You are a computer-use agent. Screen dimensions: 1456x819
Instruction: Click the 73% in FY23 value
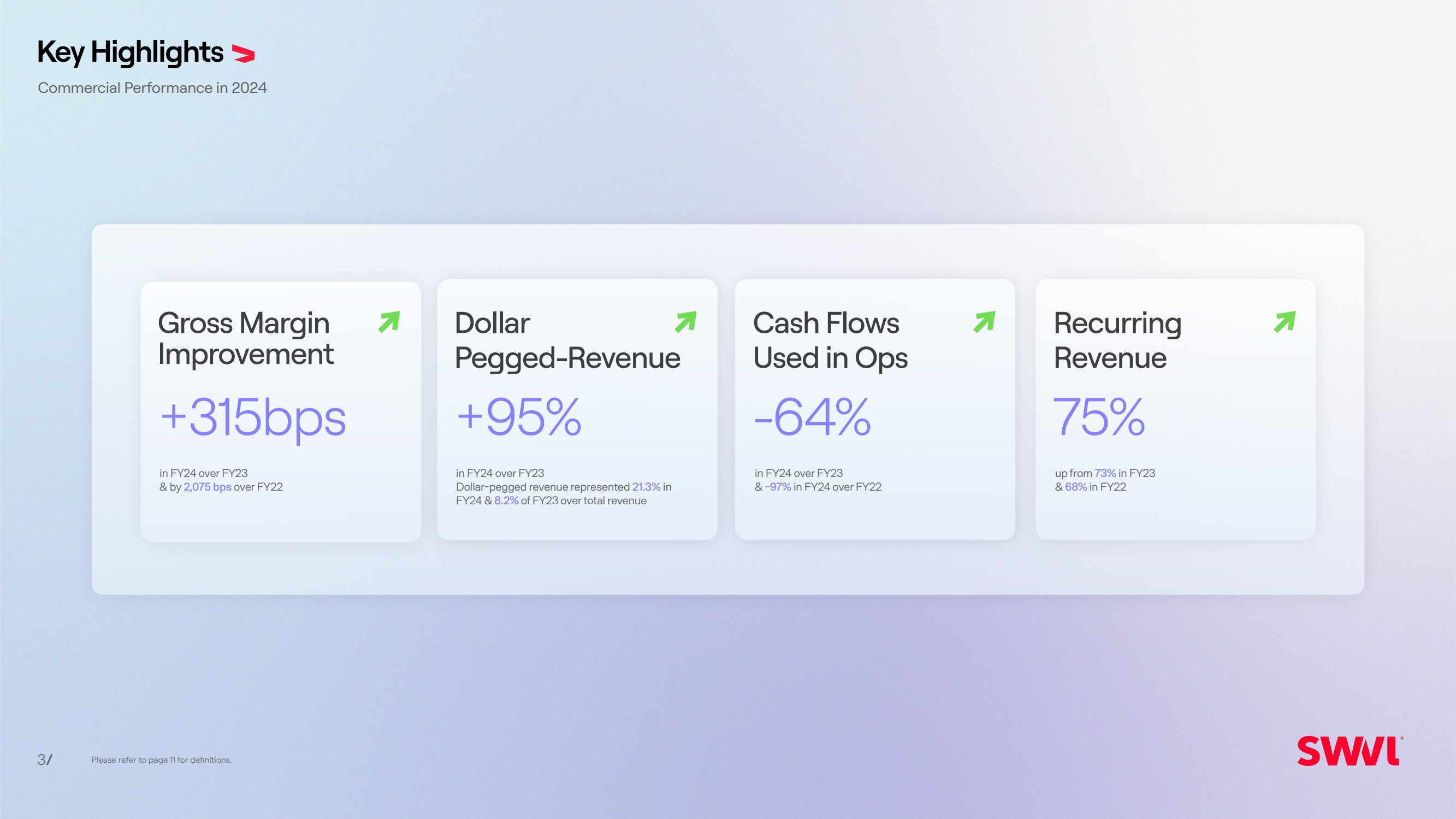[1105, 473]
